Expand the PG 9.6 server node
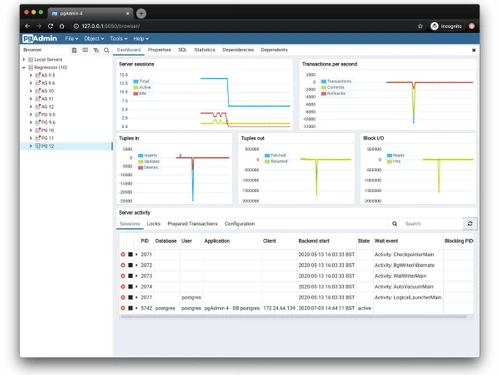Viewport: 500px width, 375px height. click(x=31, y=122)
